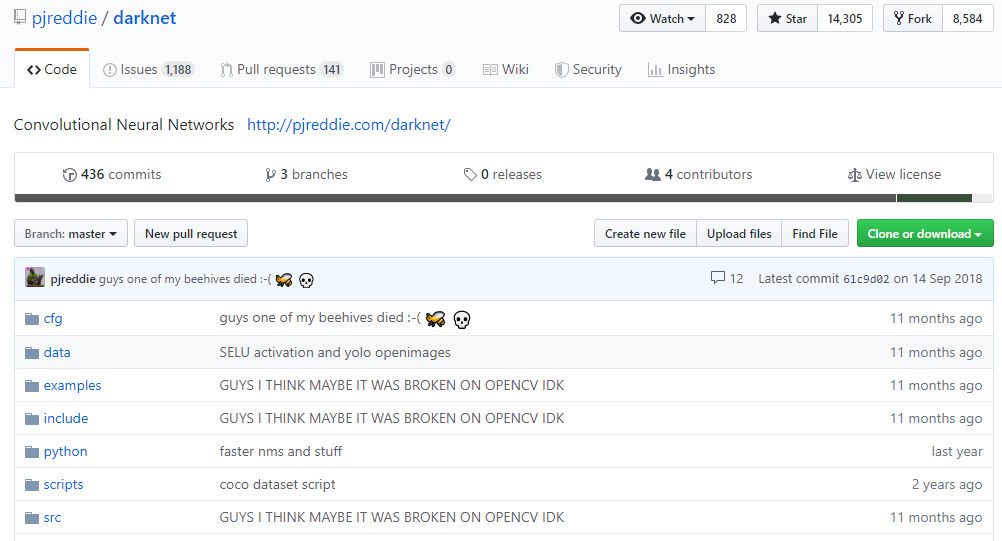Click the Pull requests icon
Screen dimensions: 1002x541
click(226, 70)
